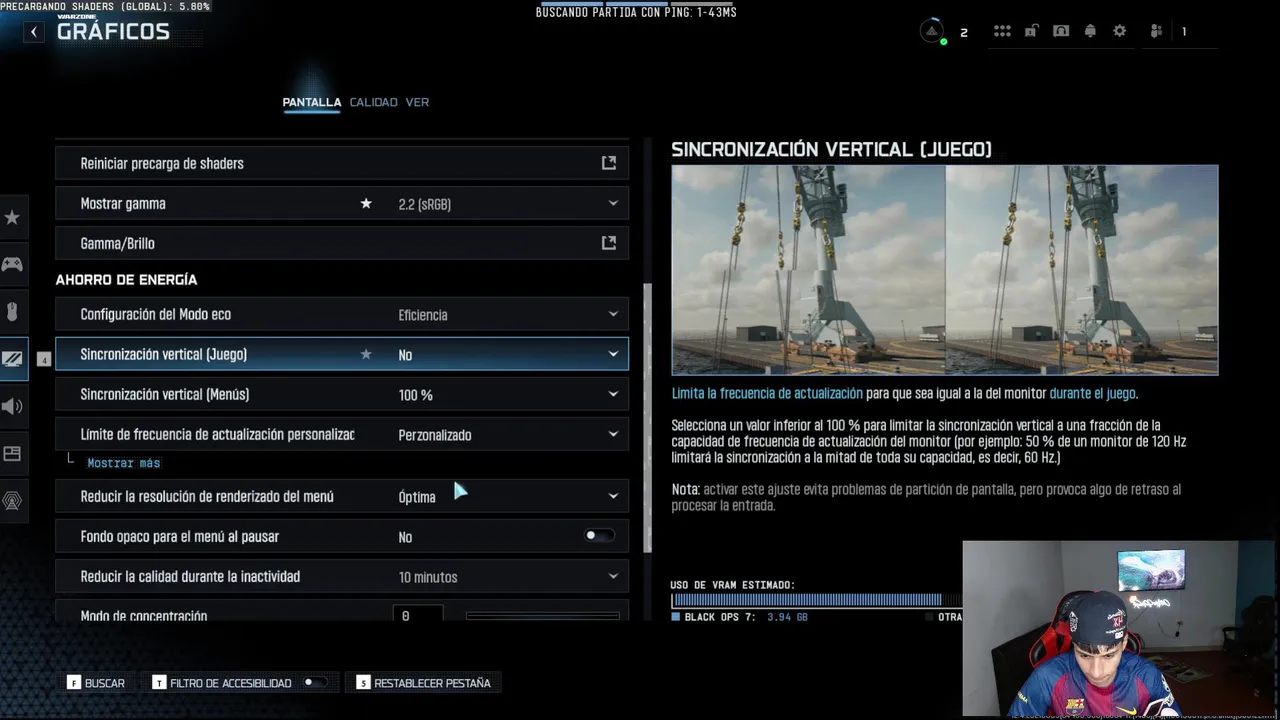Click the AHORRO DE ENERGÍA section header
The width and height of the screenshot is (1280, 720).
point(126,280)
